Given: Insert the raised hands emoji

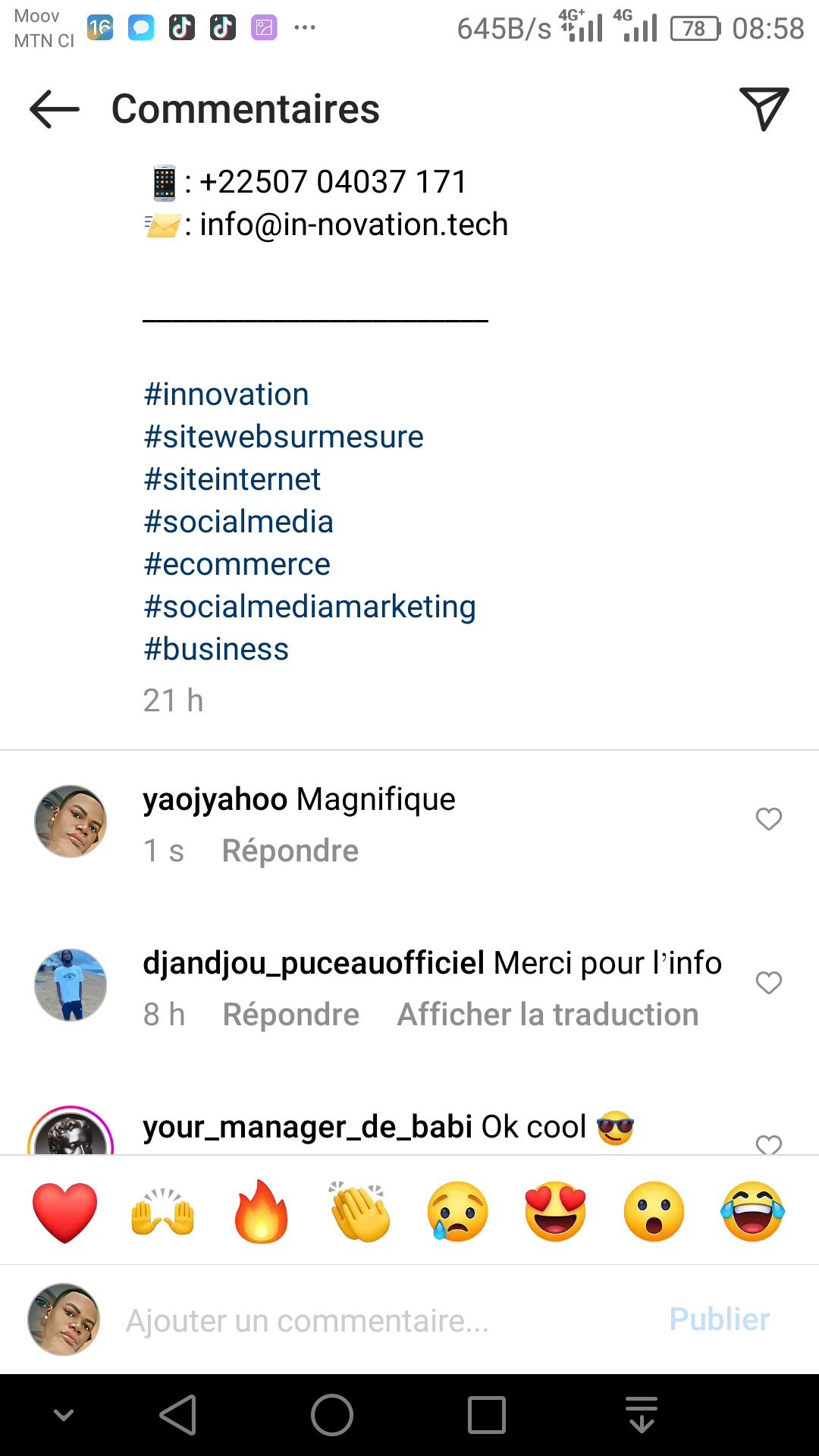Looking at the screenshot, I should [x=163, y=1212].
